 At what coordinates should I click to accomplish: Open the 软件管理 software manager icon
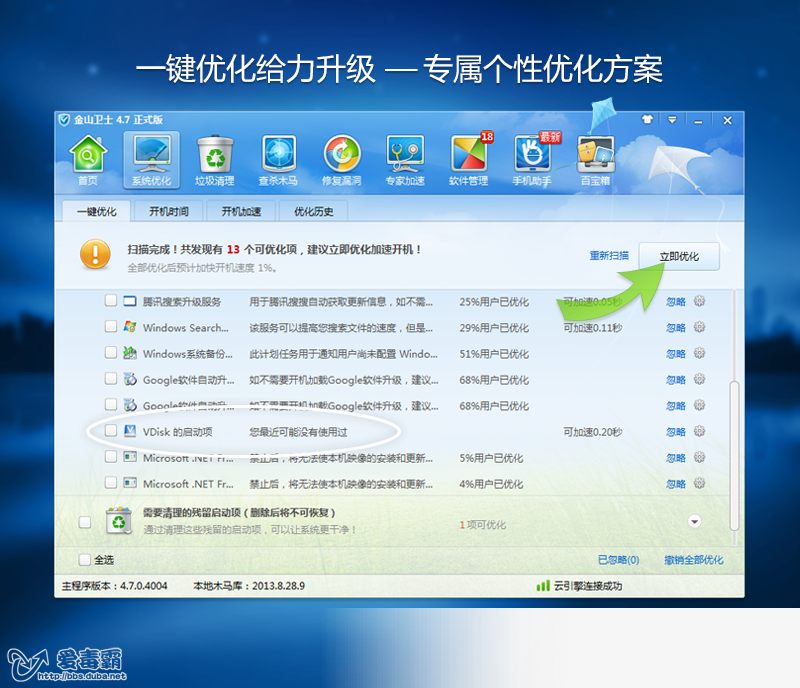(x=468, y=161)
